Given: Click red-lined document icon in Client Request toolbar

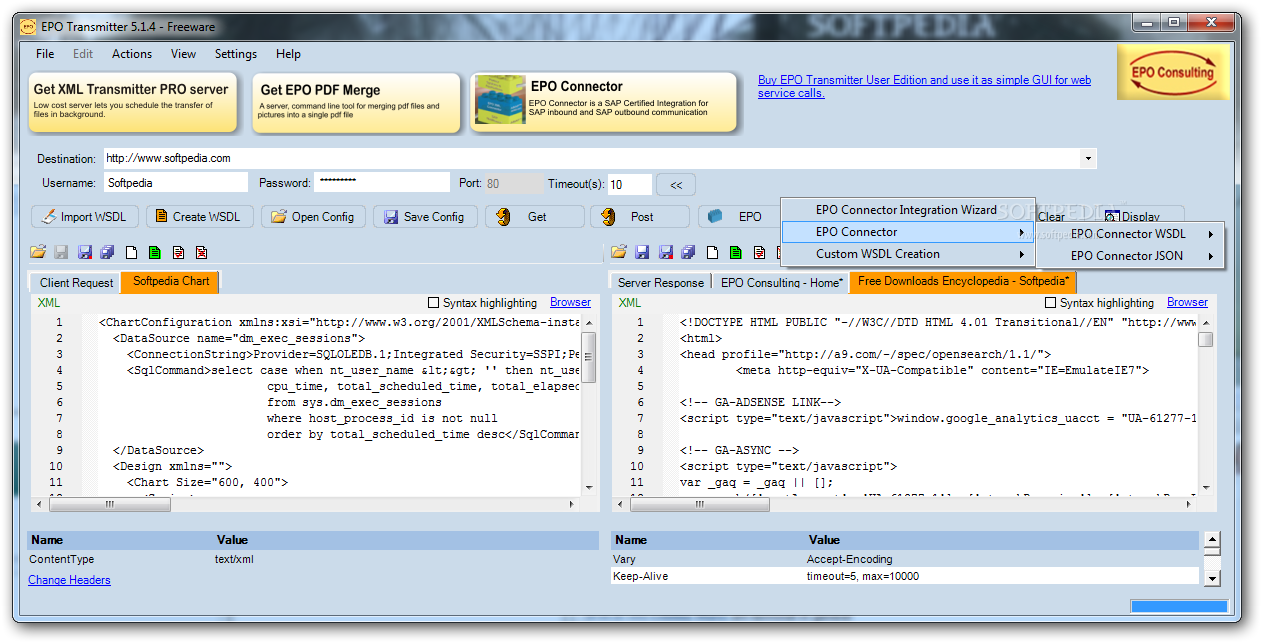Looking at the screenshot, I should (178, 252).
